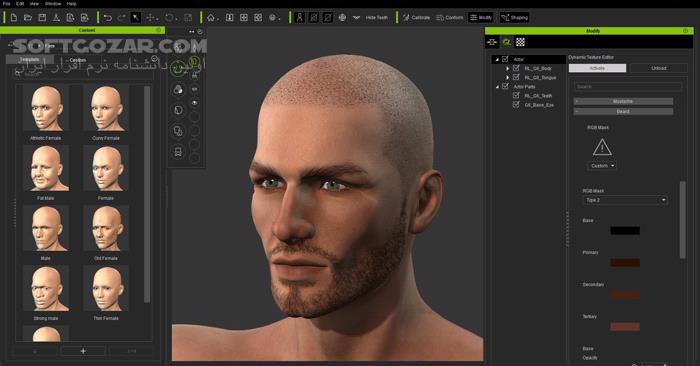Toggle the Actor checkbox in the scene tree
700x366 pixels.
(505, 59)
